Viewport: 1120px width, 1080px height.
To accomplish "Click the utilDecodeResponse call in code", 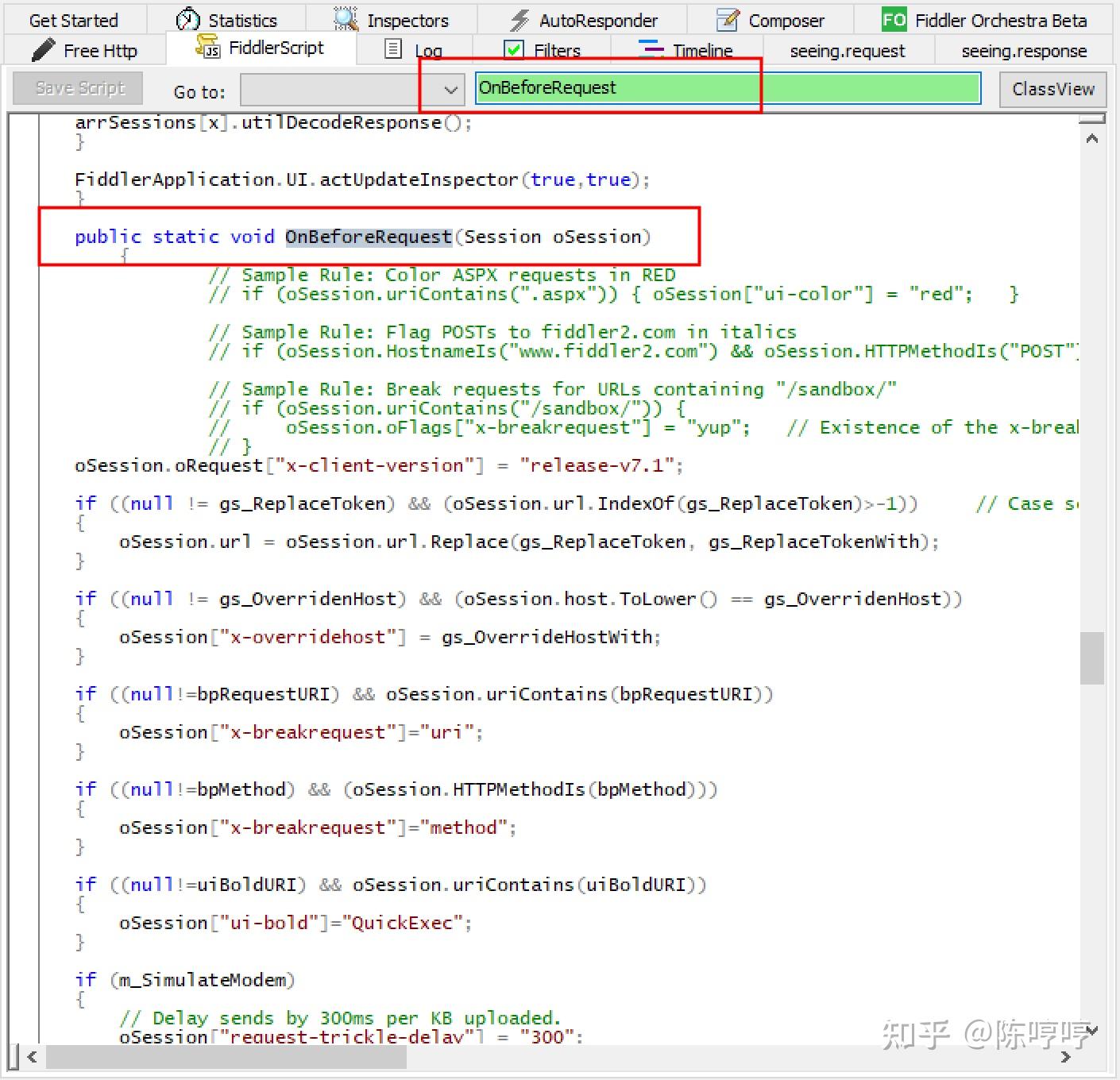I will (x=342, y=122).
